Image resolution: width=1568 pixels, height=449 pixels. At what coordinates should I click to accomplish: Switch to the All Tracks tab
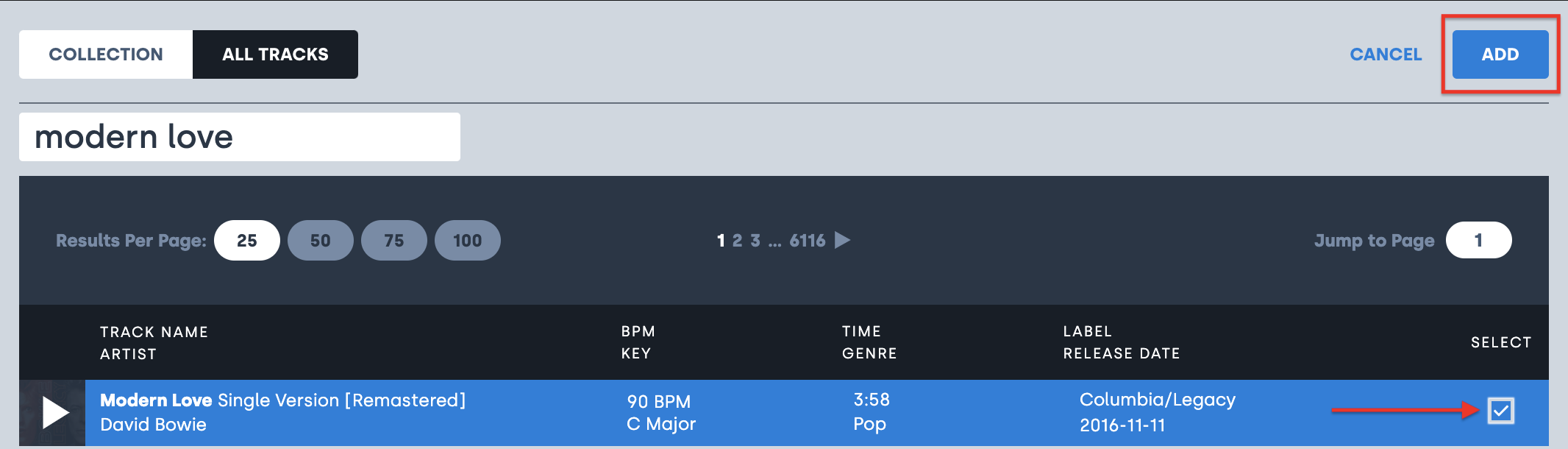pos(275,54)
